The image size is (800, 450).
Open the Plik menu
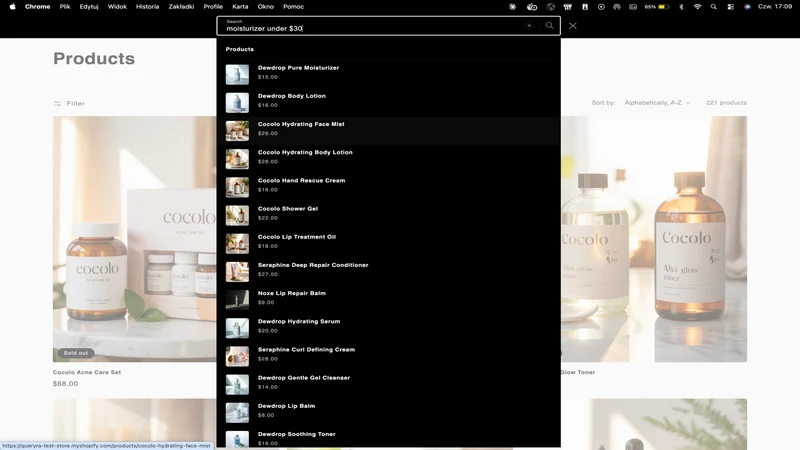65,7
